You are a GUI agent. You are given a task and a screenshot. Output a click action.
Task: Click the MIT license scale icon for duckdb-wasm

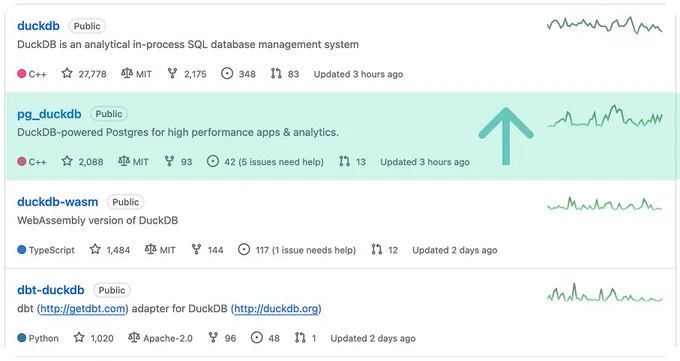(x=150, y=249)
